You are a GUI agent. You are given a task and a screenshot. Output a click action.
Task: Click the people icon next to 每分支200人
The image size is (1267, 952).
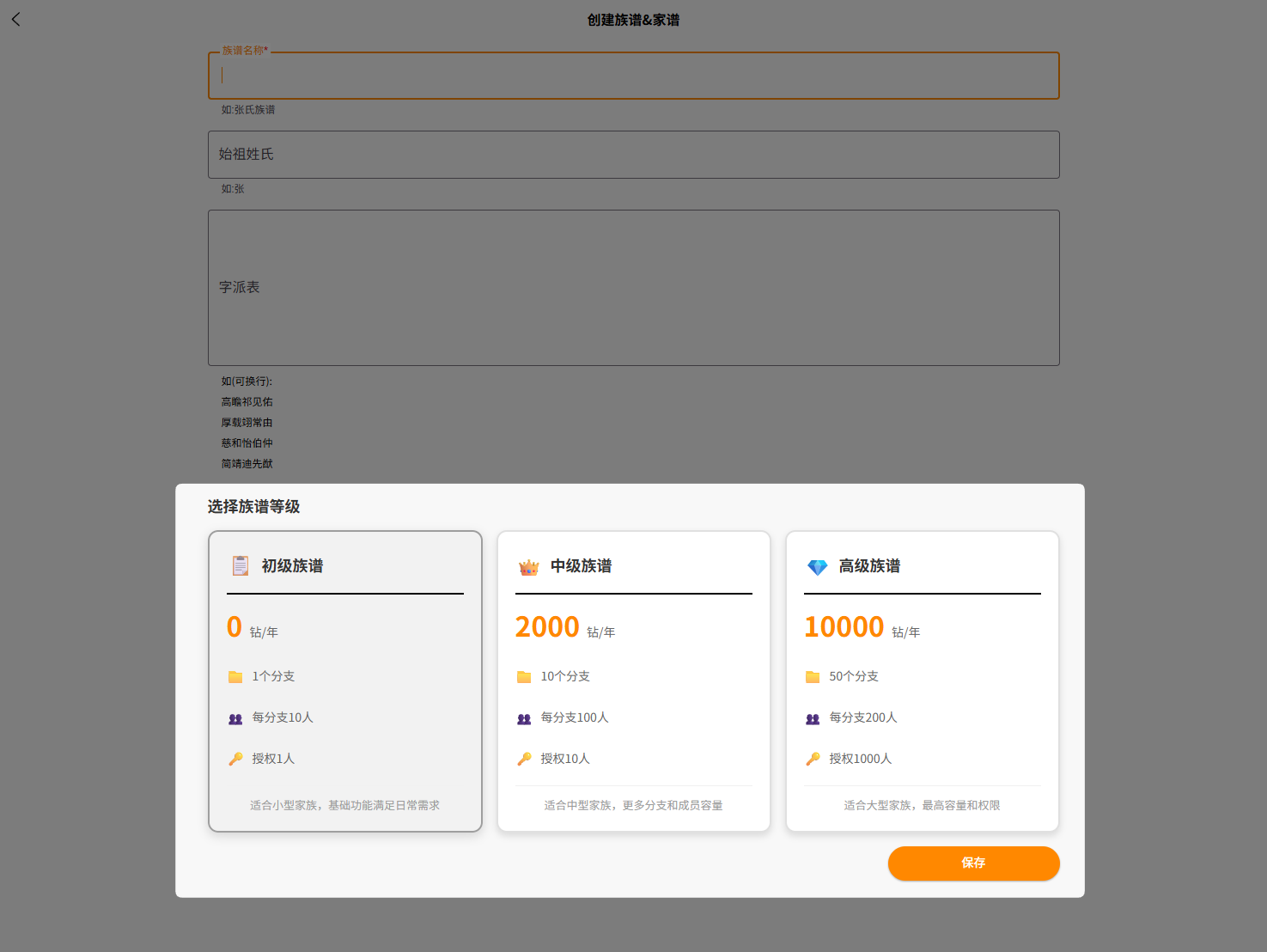tap(813, 718)
